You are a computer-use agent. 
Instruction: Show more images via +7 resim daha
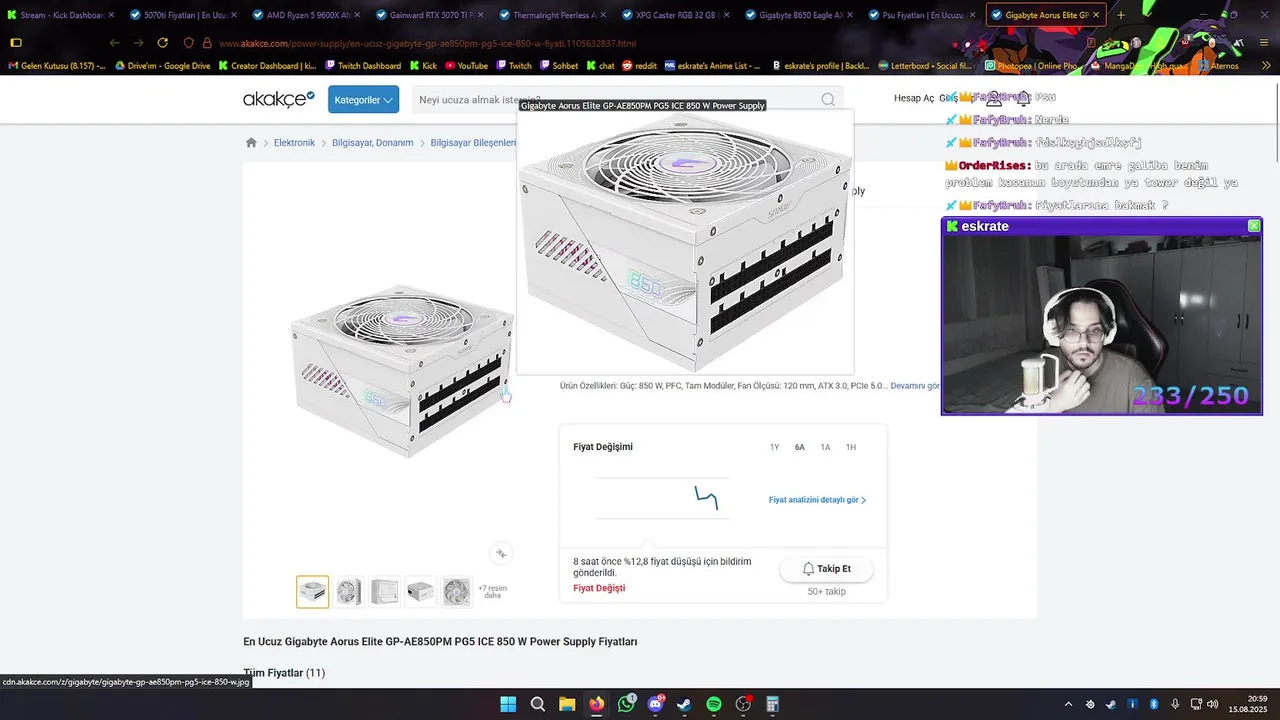coord(492,592)
